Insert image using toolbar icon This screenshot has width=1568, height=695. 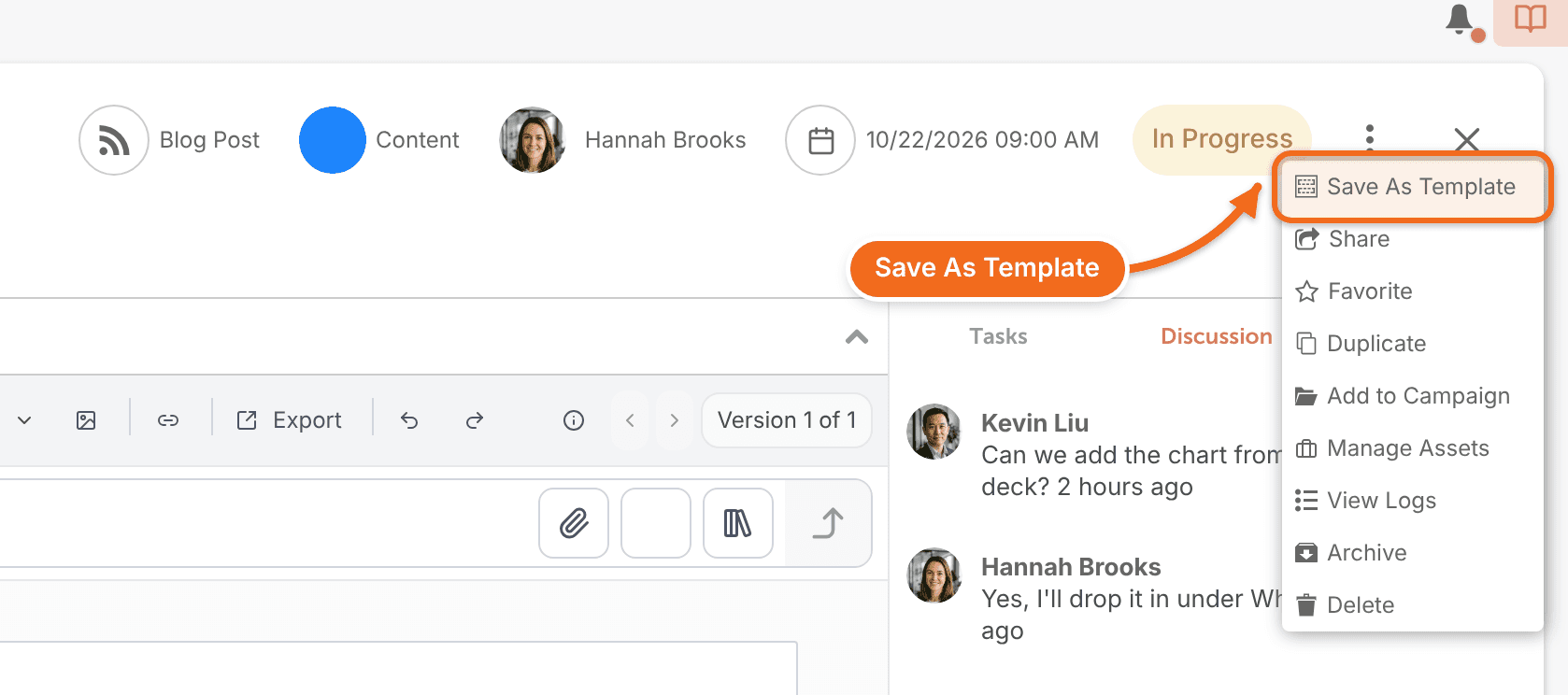click(86, 420)
